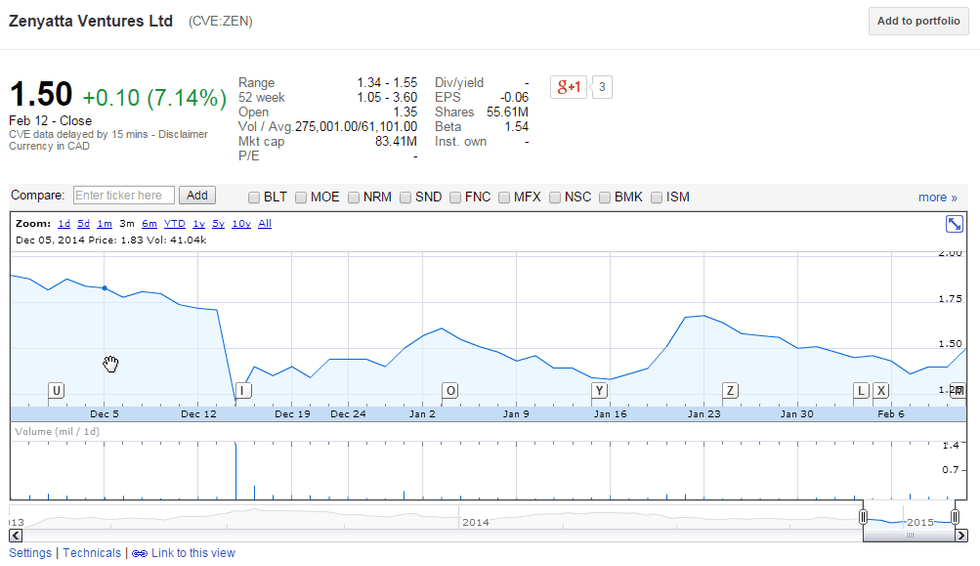
Task: Click the timeline scrollbar left arrow
Action: click(x=16, y=536)
